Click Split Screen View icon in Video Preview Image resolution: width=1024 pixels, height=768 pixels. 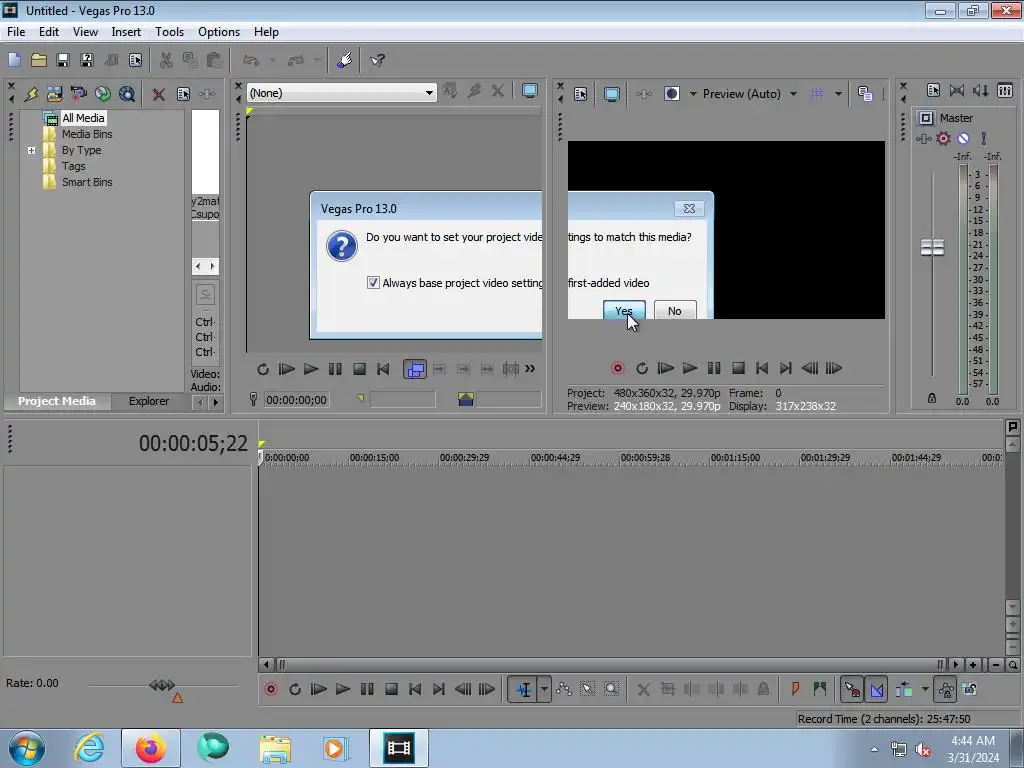click(671, 94)
